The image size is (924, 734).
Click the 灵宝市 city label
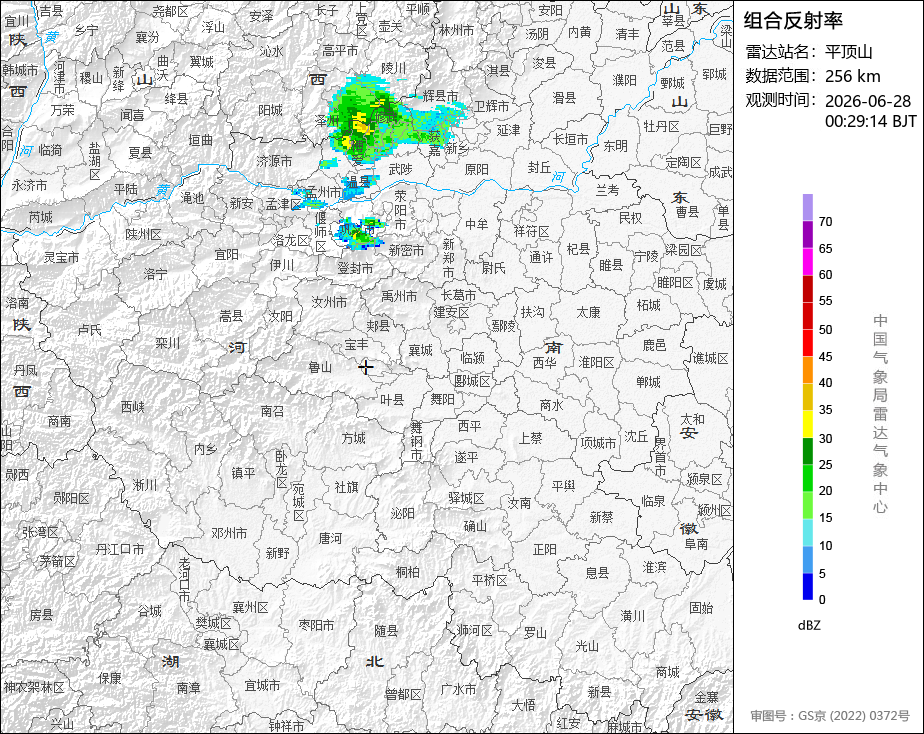(61, 257)
